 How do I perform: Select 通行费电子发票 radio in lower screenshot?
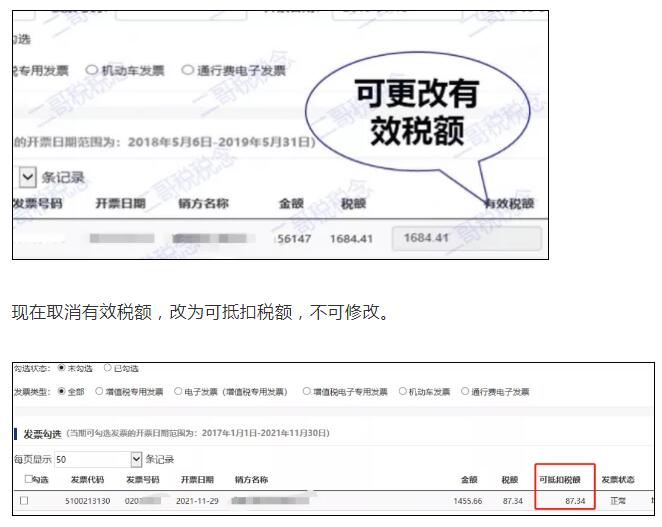465,391
